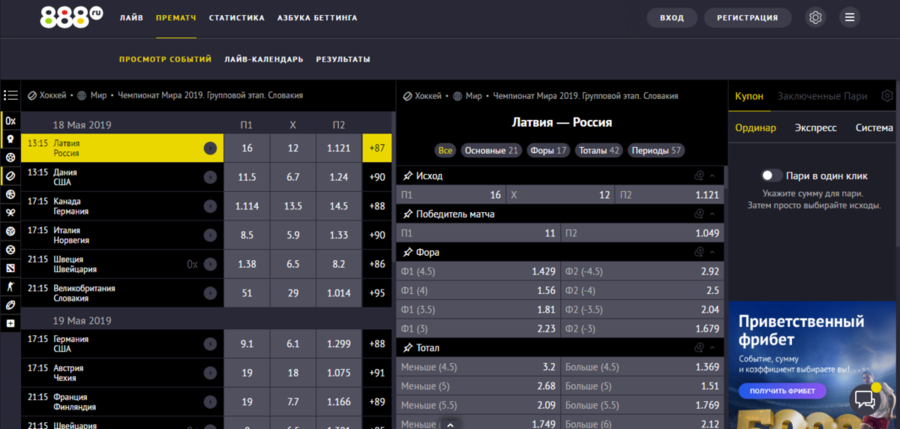This screenshot has height=429, width=900.
Task: Click the Регистрация button
Action: click(747, 18)
